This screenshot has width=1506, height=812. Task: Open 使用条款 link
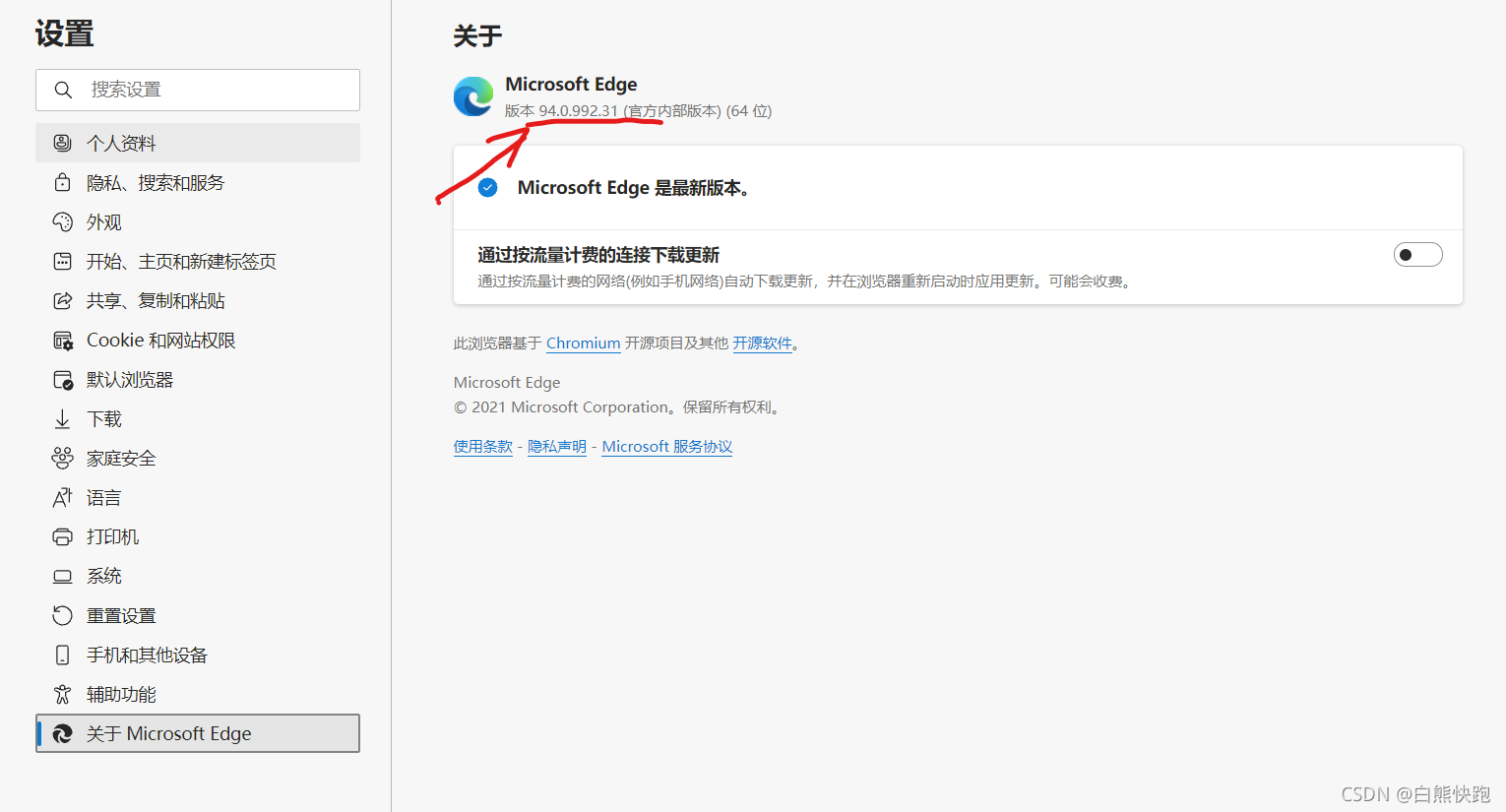tap(482, 446)
